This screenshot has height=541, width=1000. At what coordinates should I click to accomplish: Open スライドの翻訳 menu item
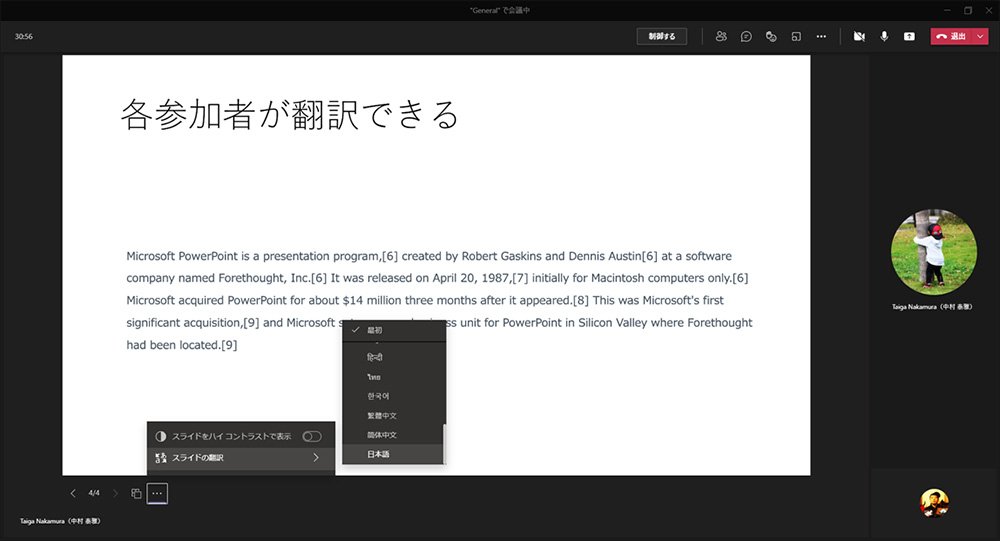click(x=241, y=457)
